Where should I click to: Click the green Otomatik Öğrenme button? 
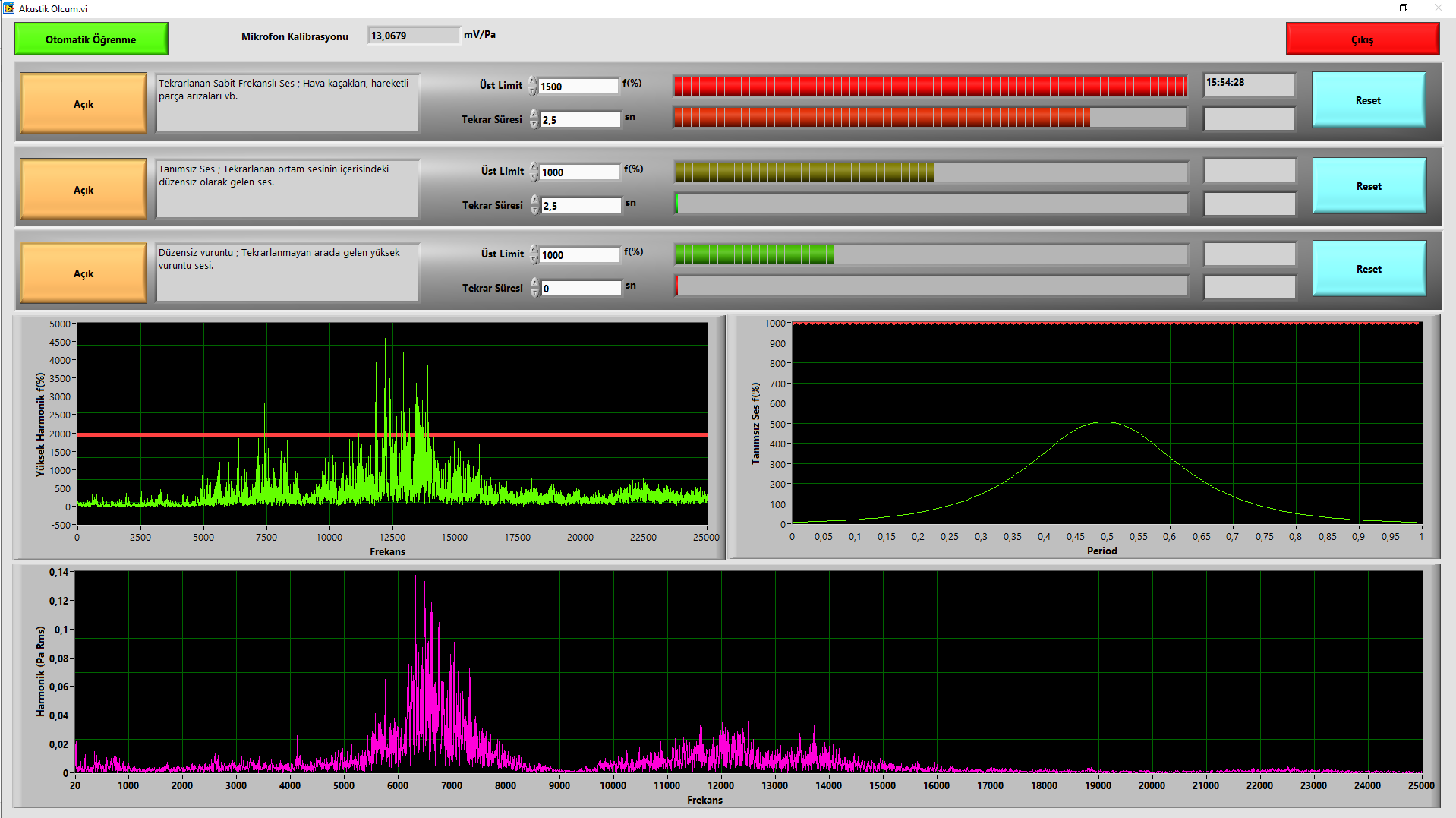click(x=91, y=39)
